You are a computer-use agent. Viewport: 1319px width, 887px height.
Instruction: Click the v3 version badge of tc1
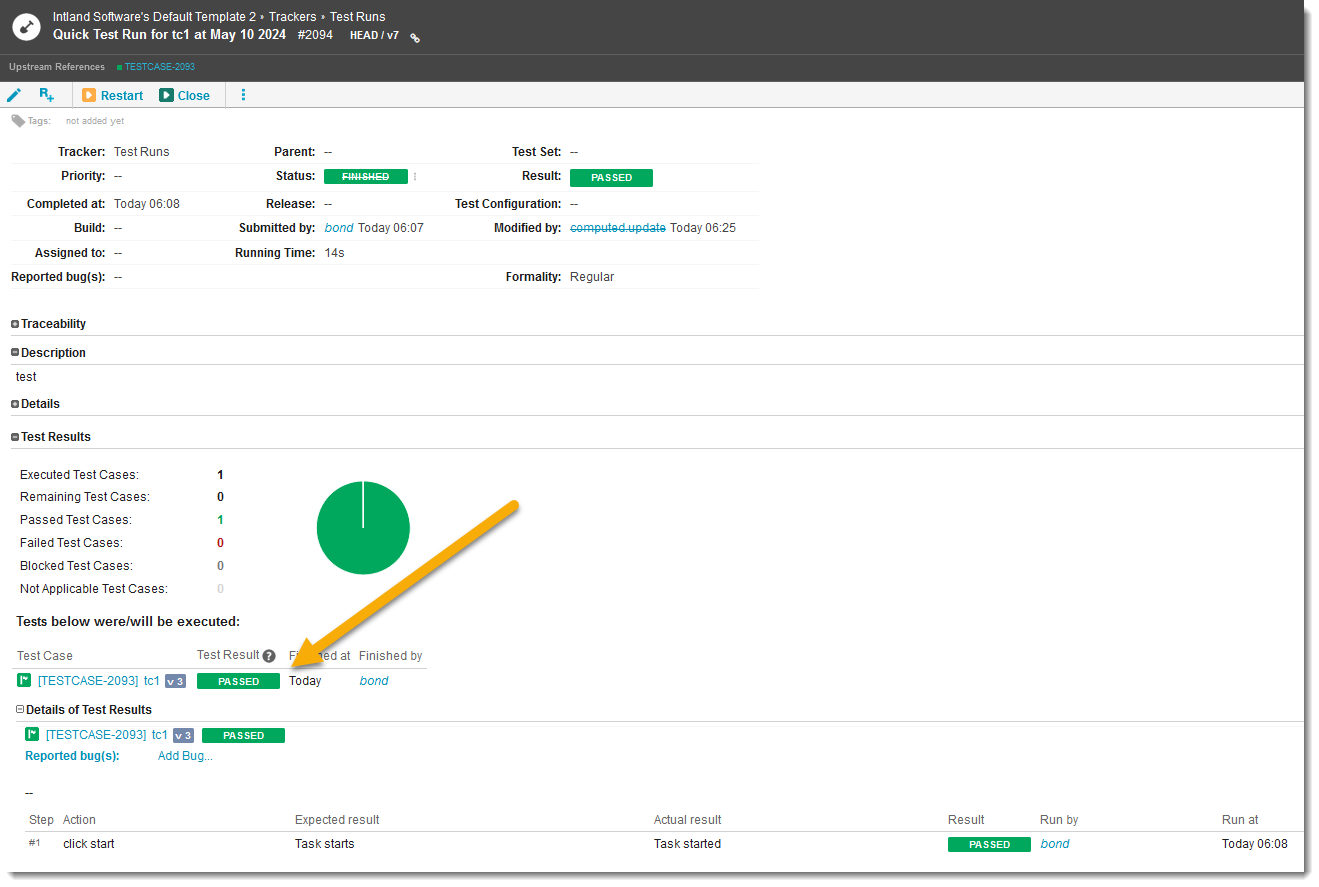click(175, 680)
